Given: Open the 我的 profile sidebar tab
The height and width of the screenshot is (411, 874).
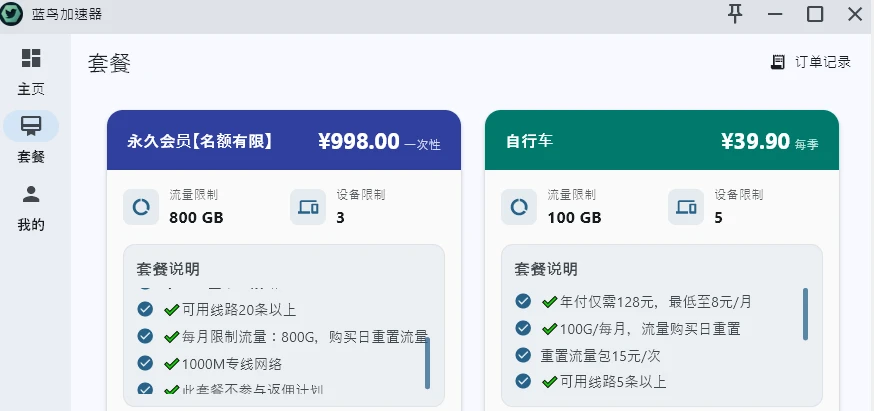Looking at the screenshot, I should 31,206.
